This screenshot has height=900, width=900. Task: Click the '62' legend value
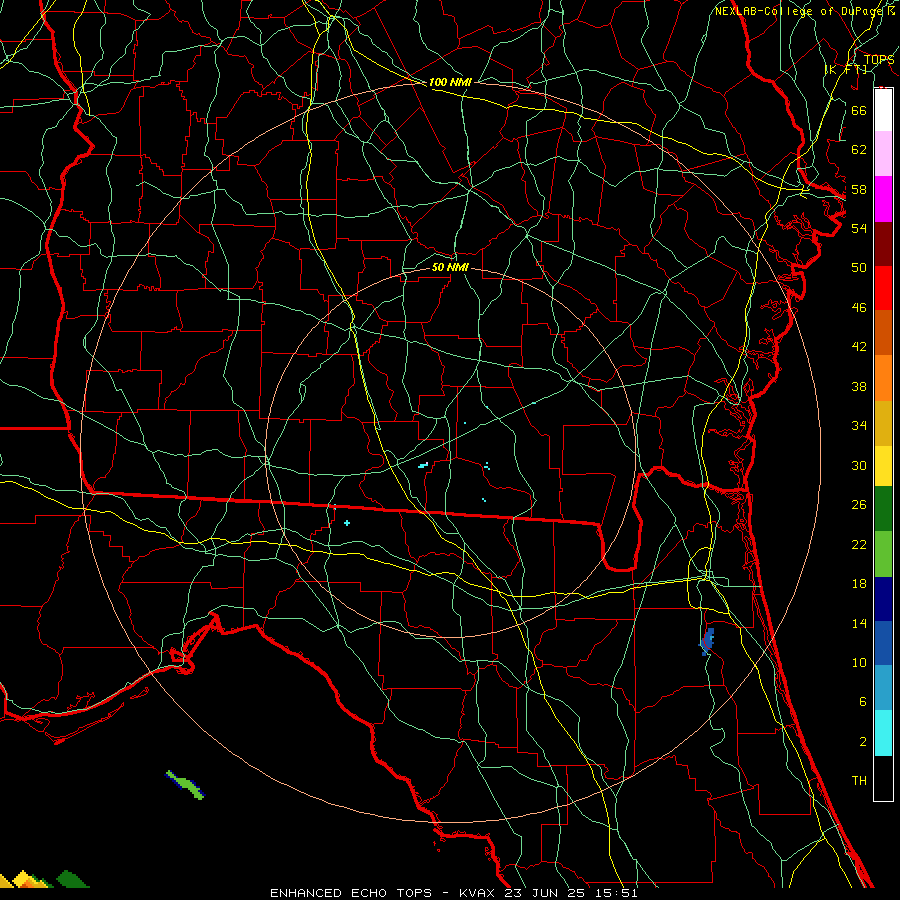pyautogui.click(x=859, y=150)
